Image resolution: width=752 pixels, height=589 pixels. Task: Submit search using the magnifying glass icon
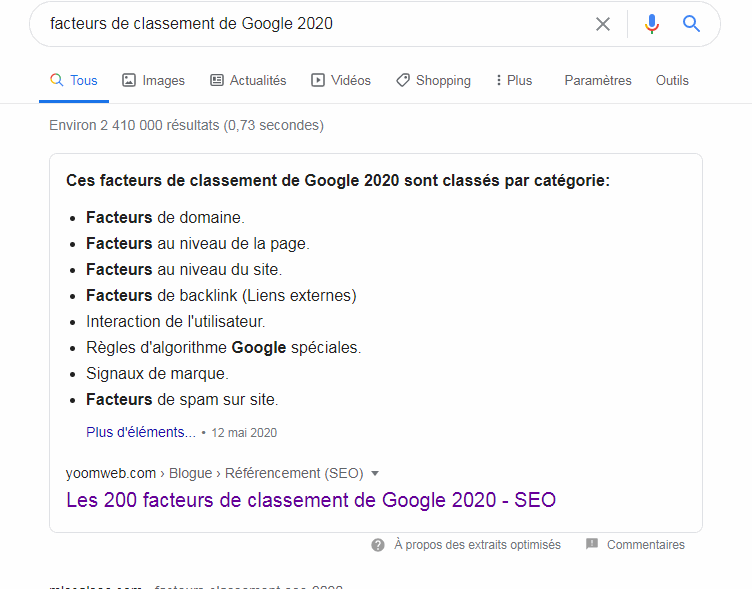tap(691, 24)
